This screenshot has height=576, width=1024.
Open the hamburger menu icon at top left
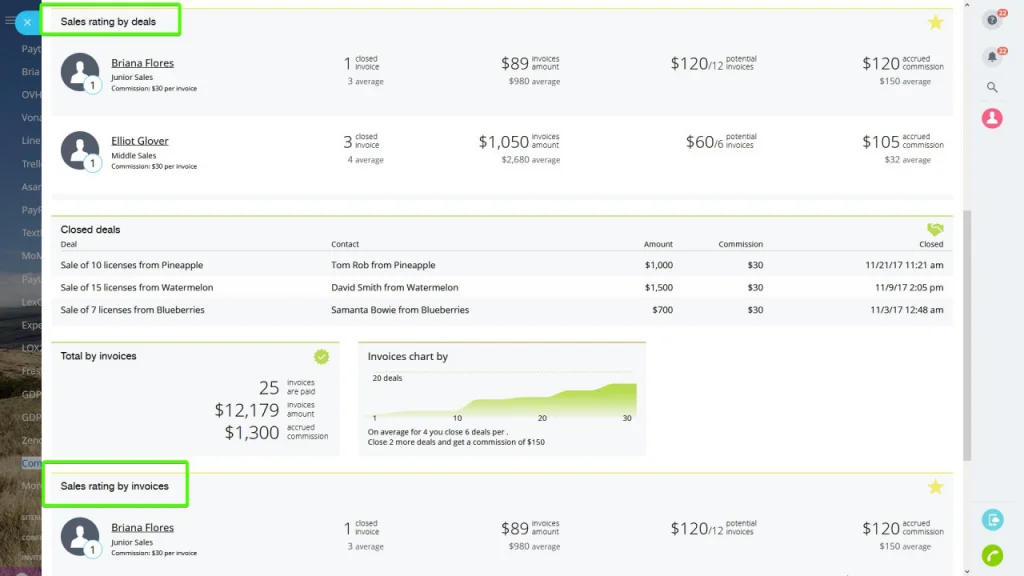coord(9,21)
